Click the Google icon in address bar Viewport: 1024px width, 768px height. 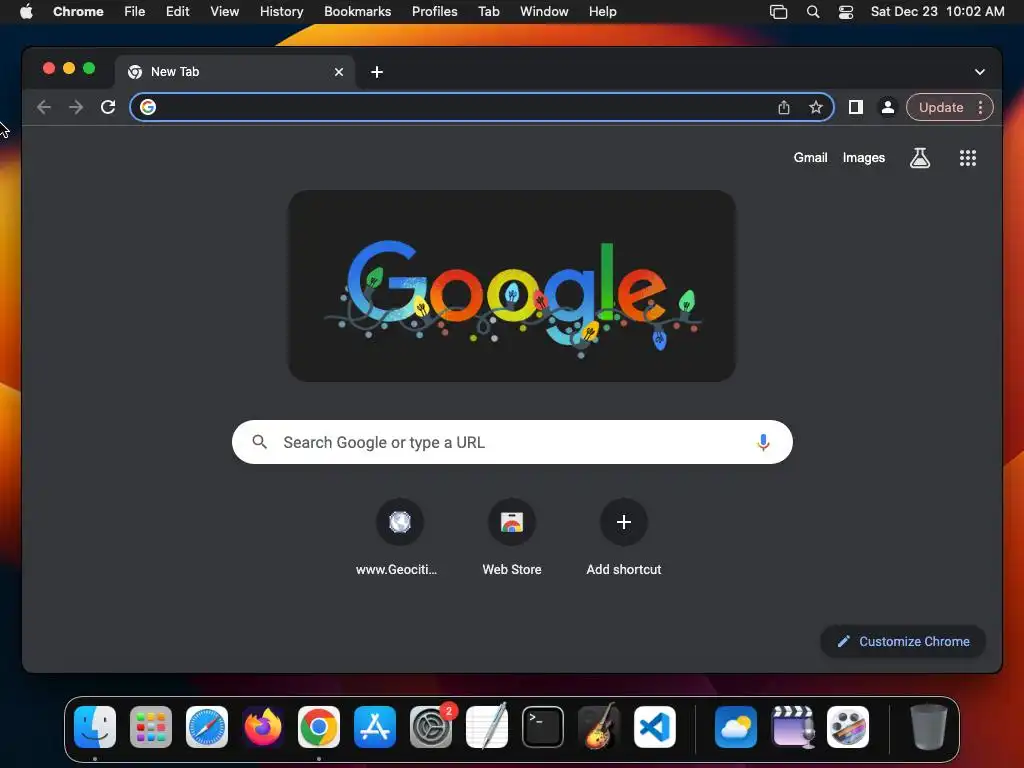148,107
